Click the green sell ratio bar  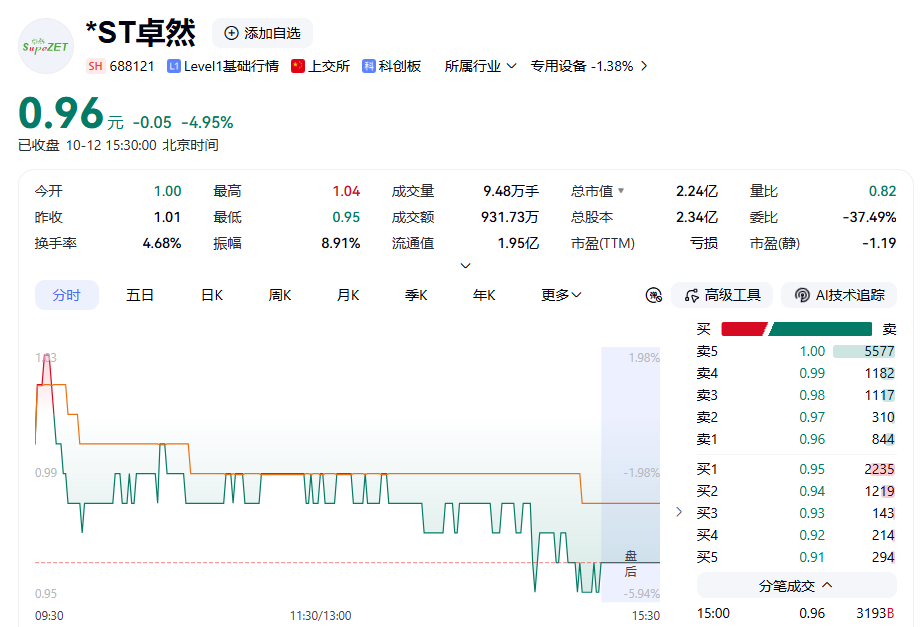[820, 329]
